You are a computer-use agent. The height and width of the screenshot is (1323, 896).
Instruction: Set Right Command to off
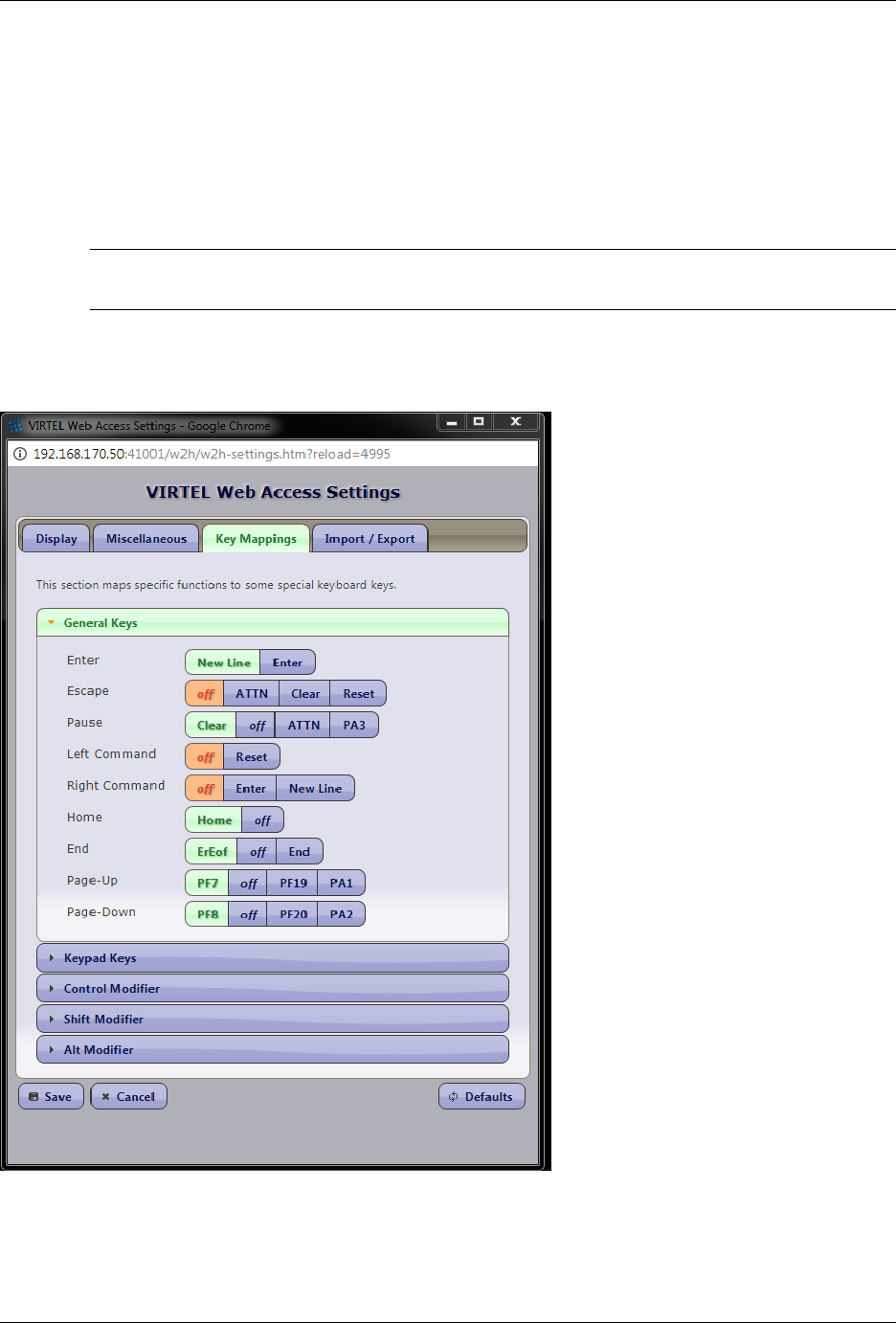[x=205, y=789]
